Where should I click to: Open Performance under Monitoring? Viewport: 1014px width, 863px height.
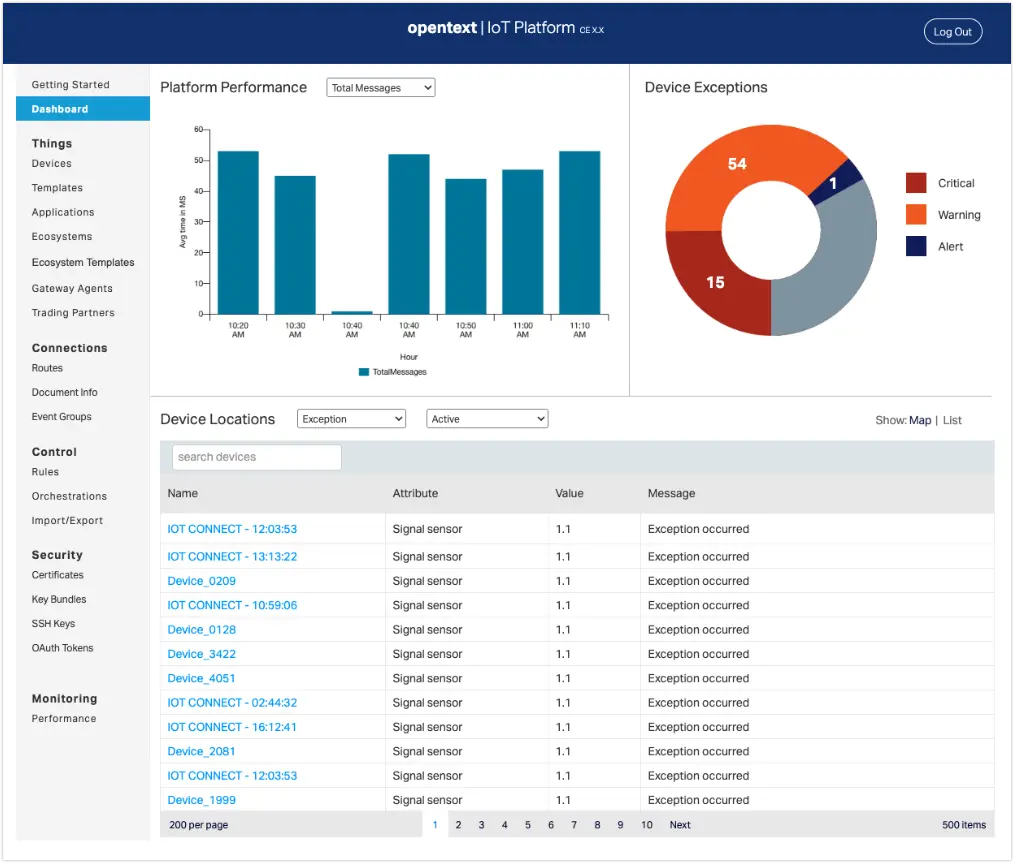64,718
